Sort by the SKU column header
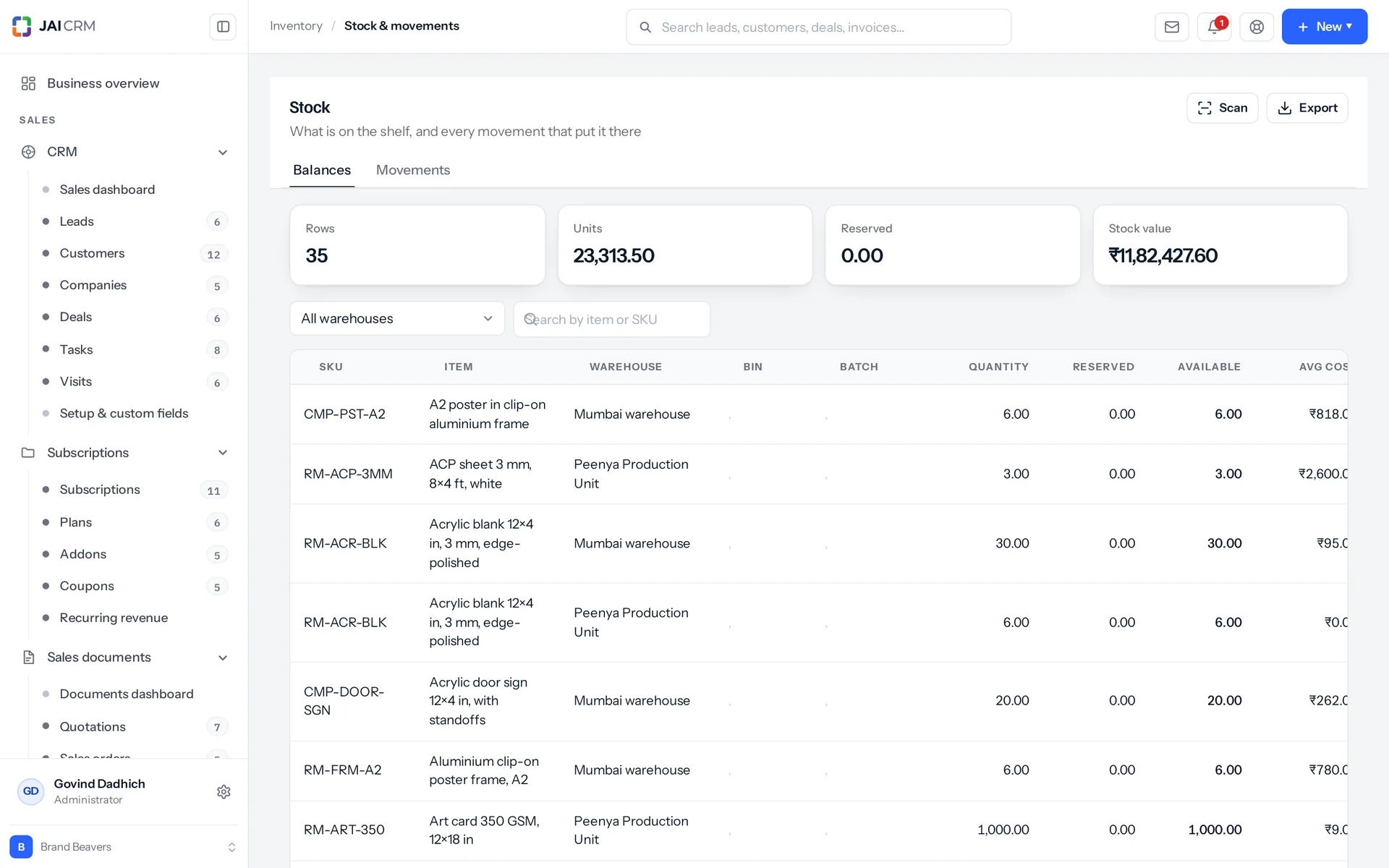 pyautogui.click(x=331, y=367)
